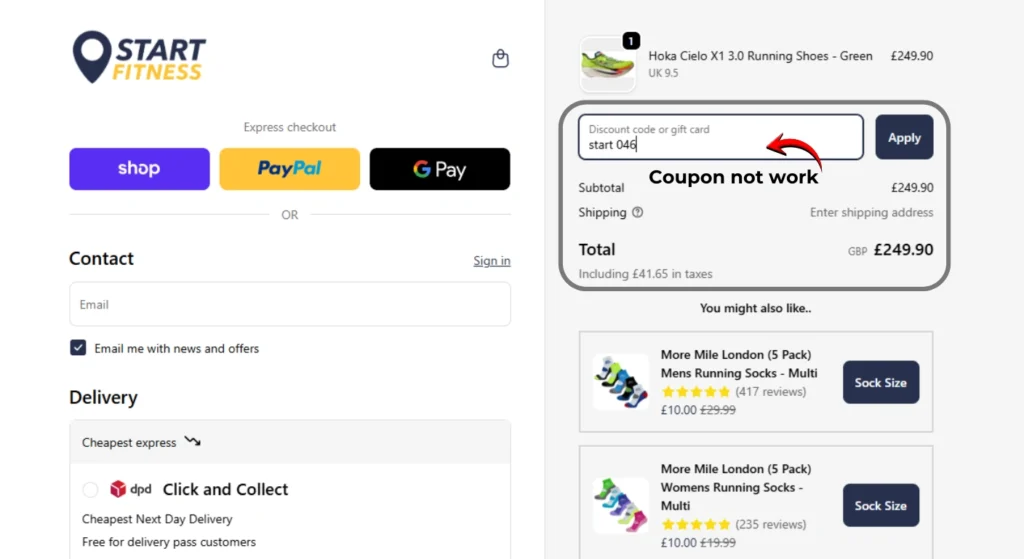The image size is (1024, 559).
Task: Click the Hoka running shoe thumbnail
Action: 607,65
